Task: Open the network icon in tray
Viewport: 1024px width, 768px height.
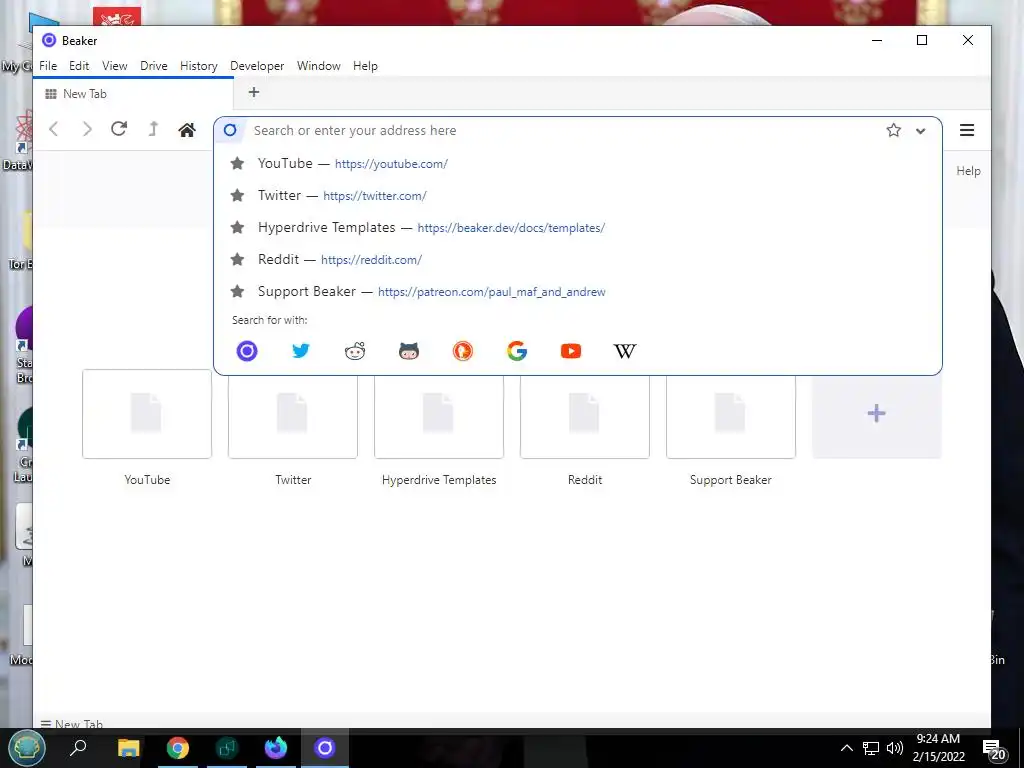Action: tap(871, 748)
